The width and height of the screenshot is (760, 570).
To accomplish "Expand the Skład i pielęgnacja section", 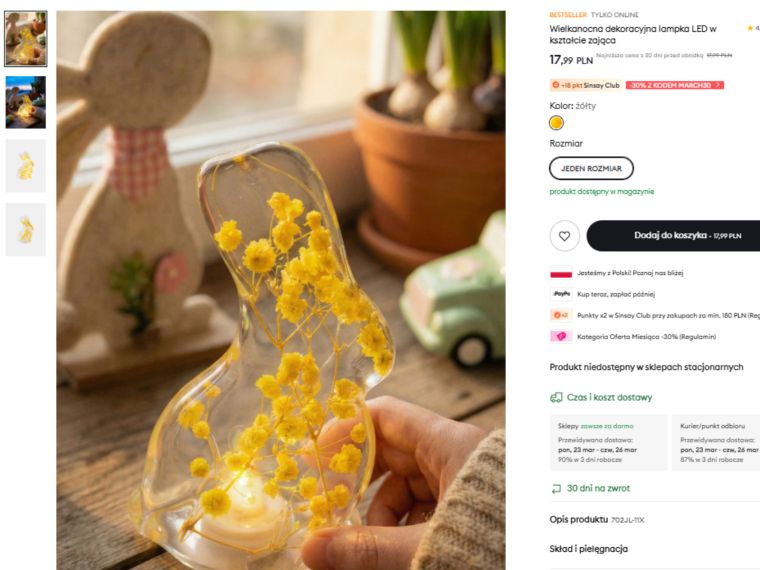I will click(x=588, y=549).
